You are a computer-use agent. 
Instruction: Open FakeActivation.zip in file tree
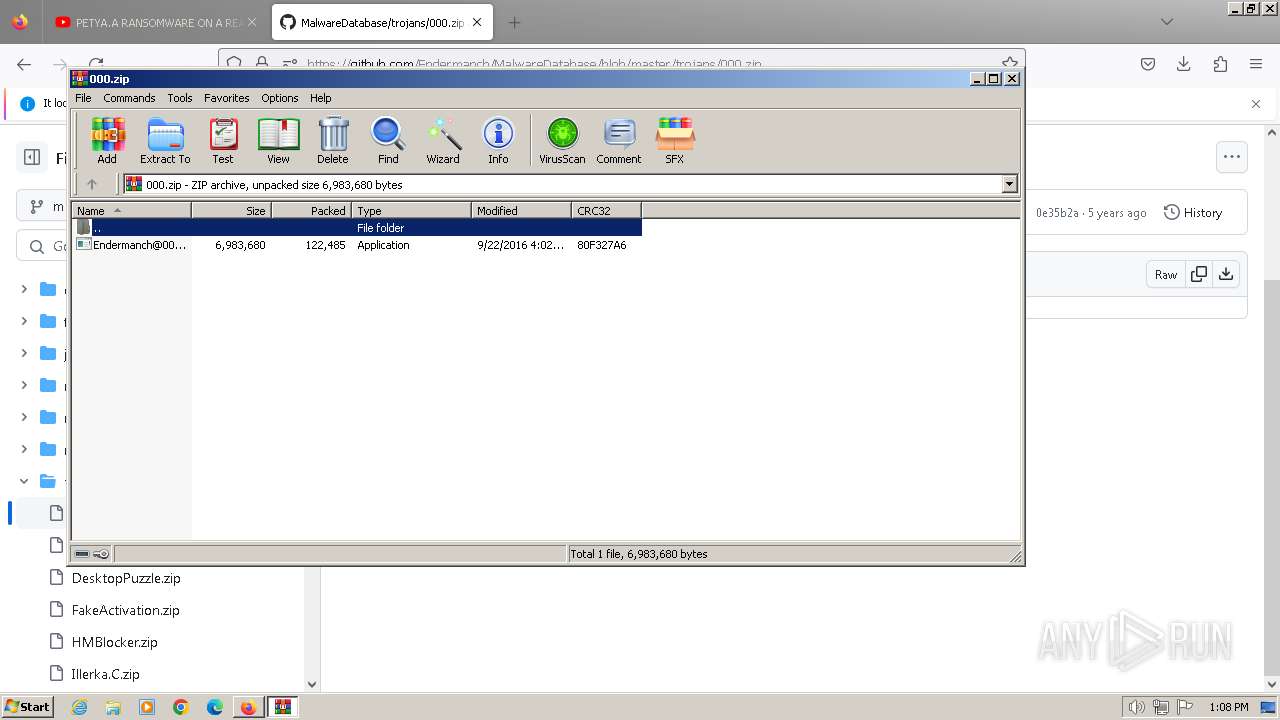click(x=126, y=610)
